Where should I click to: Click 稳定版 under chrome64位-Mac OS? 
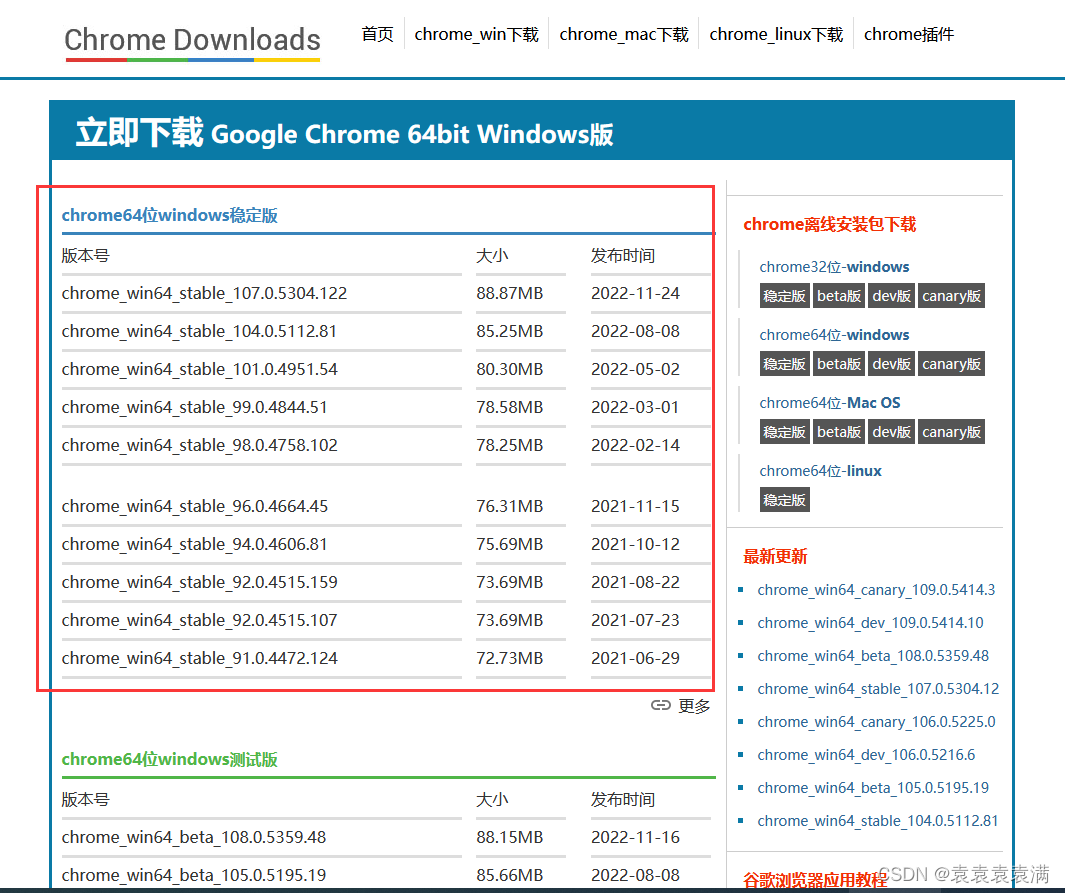click(784, 432)
